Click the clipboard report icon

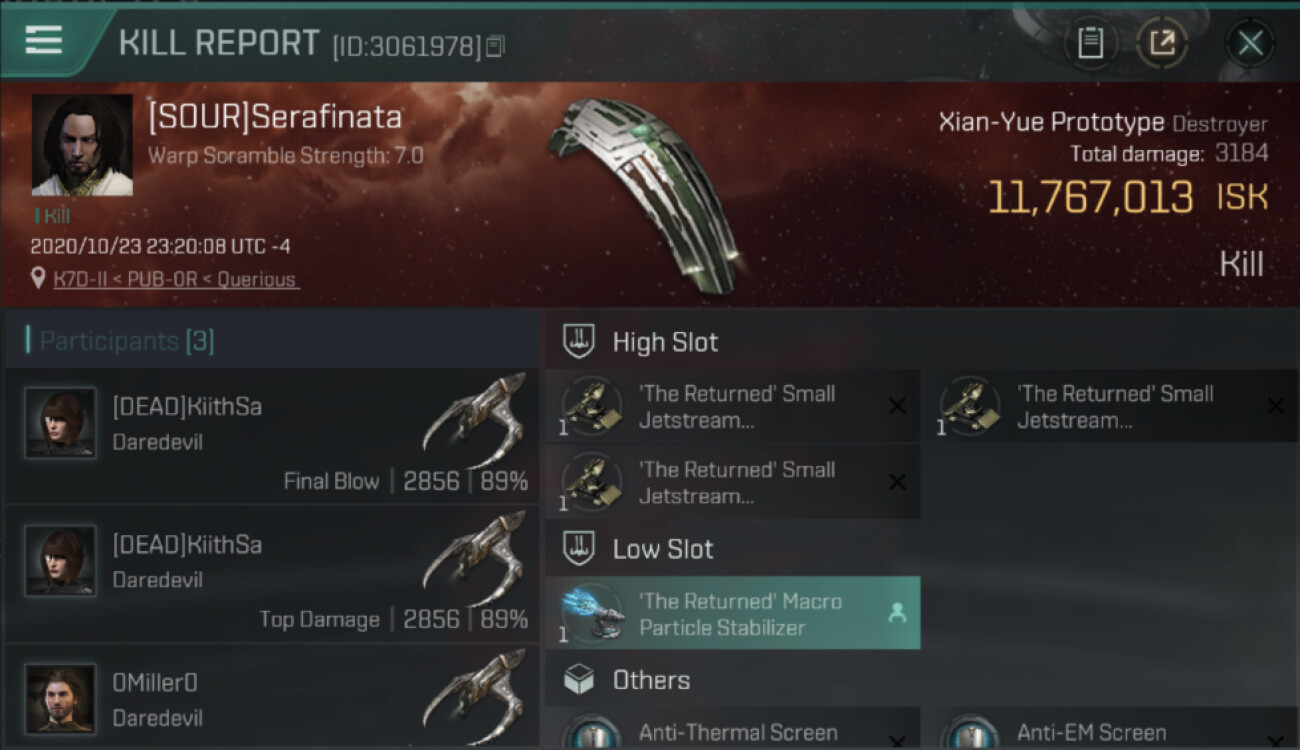coord(1090,43)
